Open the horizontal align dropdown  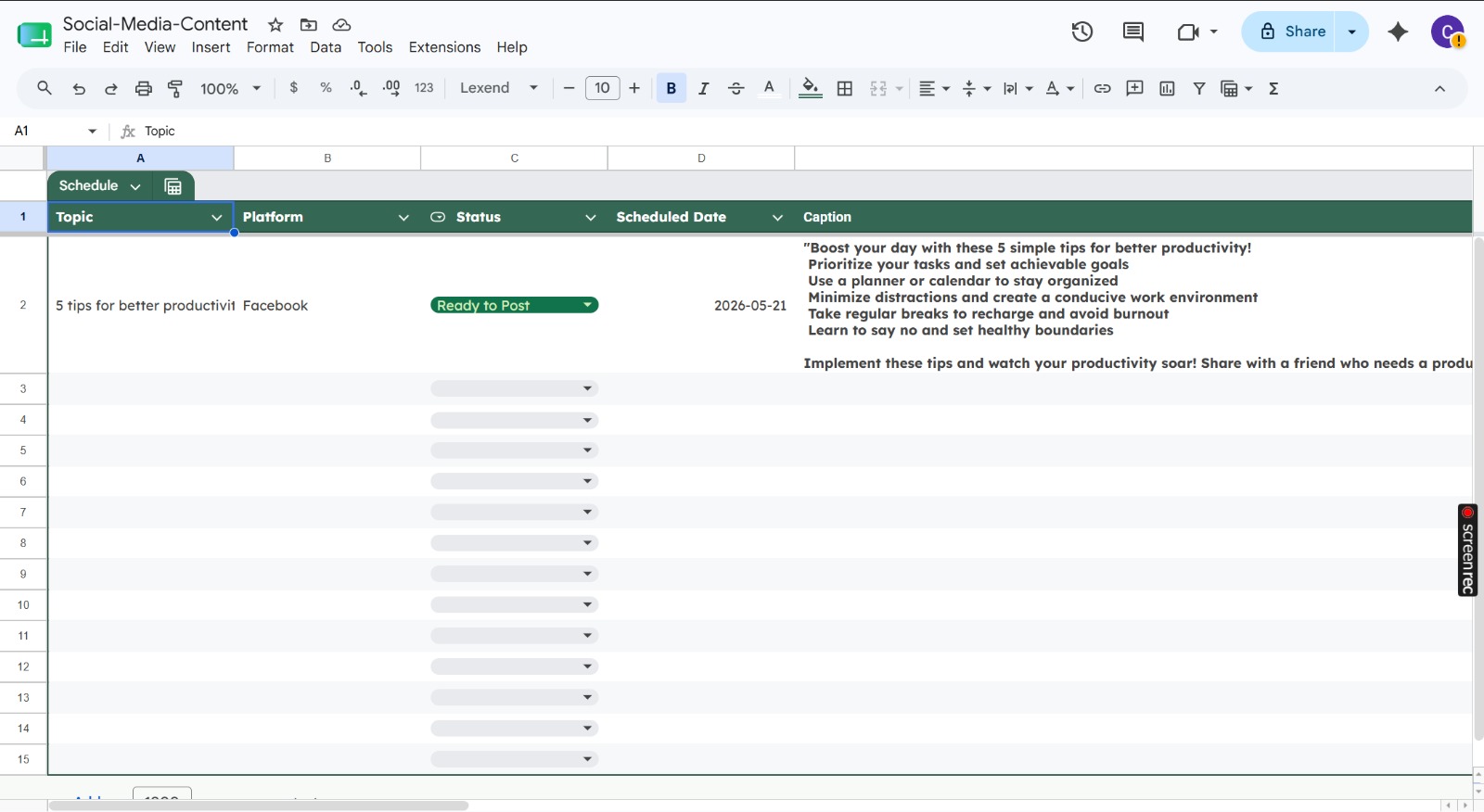point(934,88)
